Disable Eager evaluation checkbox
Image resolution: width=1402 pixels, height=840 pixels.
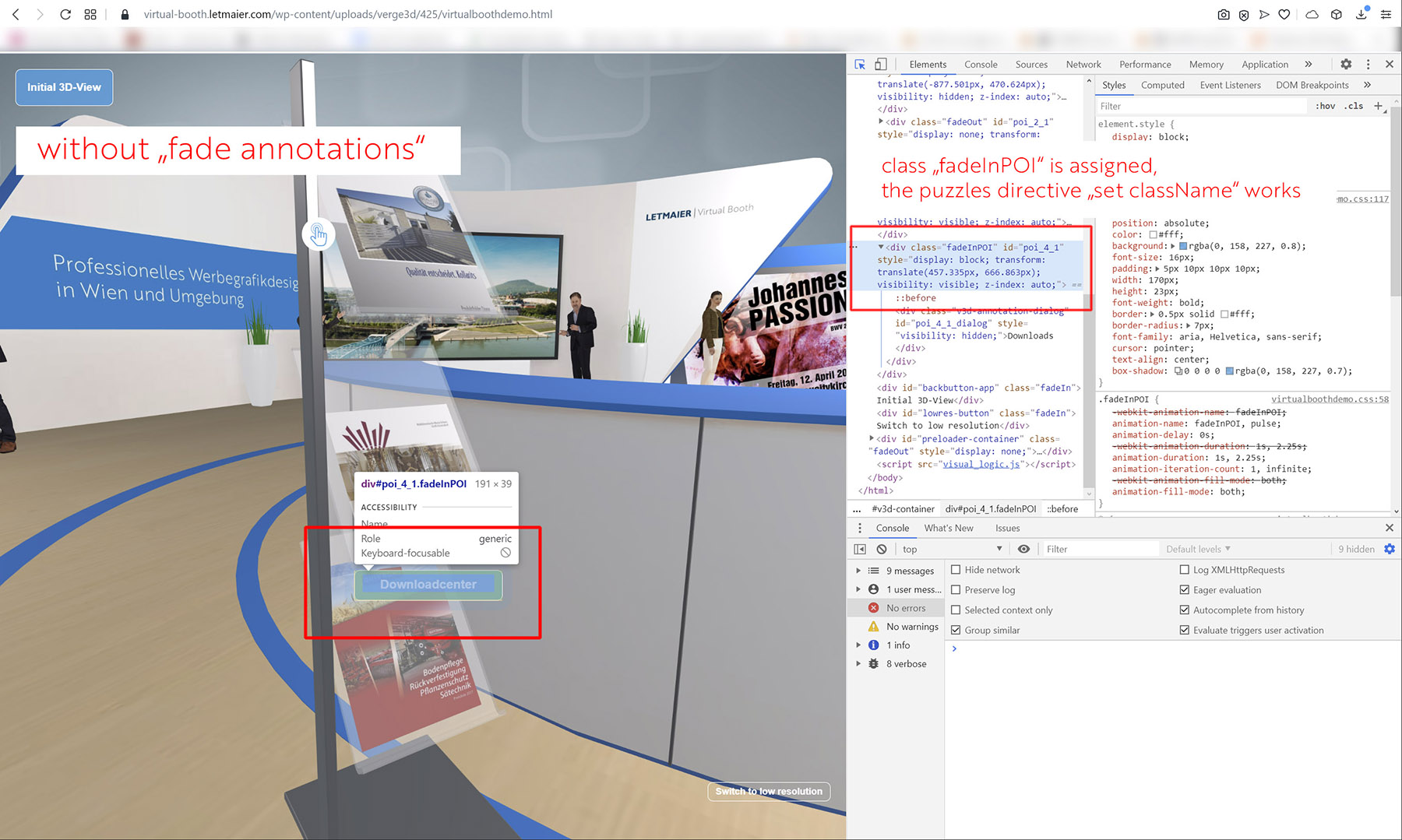click(x=1185, y=590)
